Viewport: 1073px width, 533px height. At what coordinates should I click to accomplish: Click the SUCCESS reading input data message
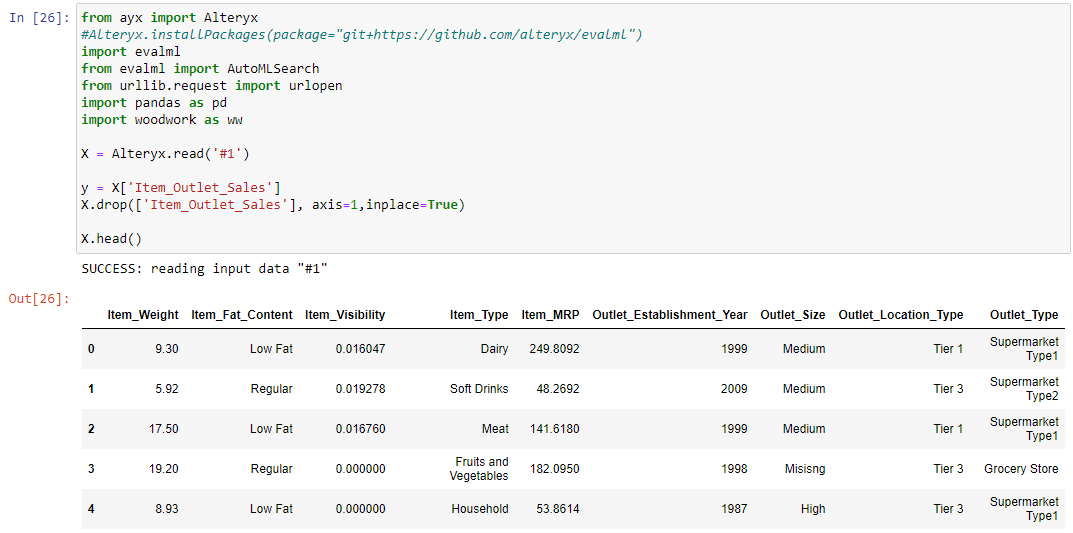pyautogui.click(x=205, y=269)
